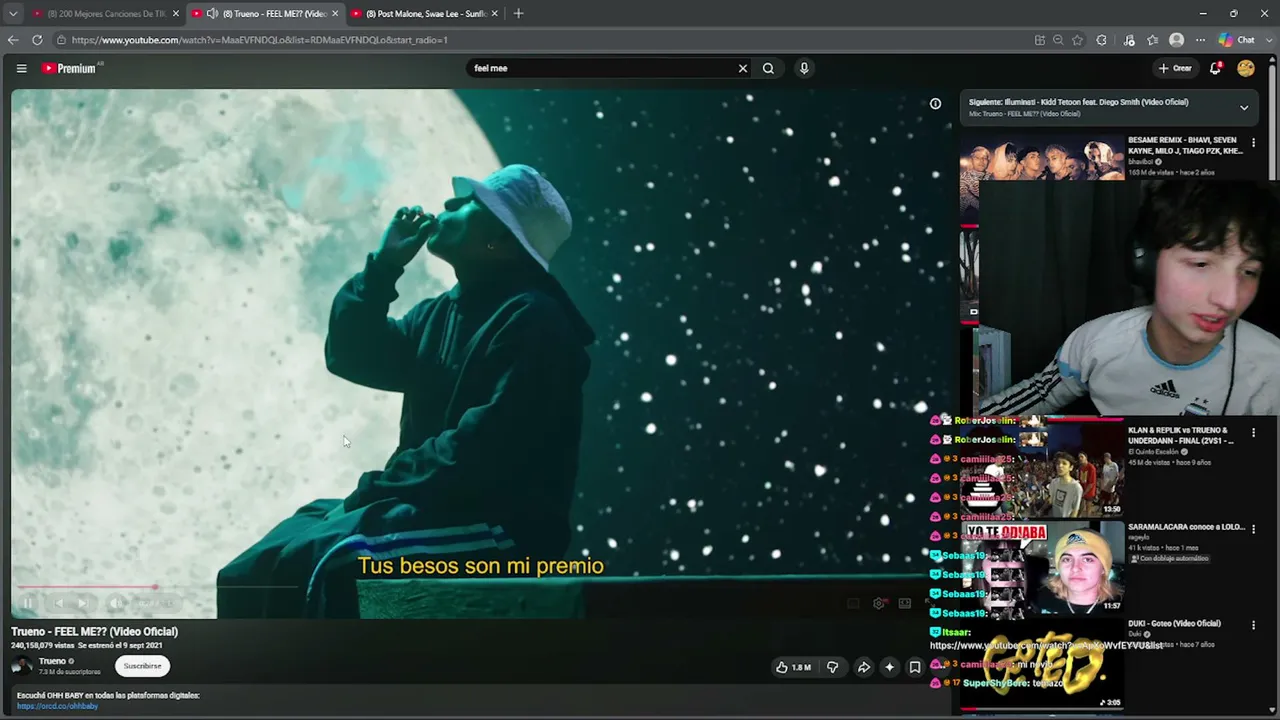Screen dimensions: 1280x720
Task: Close the '200 Mejores Canciones' tab
Action: pyautogui.click(x=175, y=14)
